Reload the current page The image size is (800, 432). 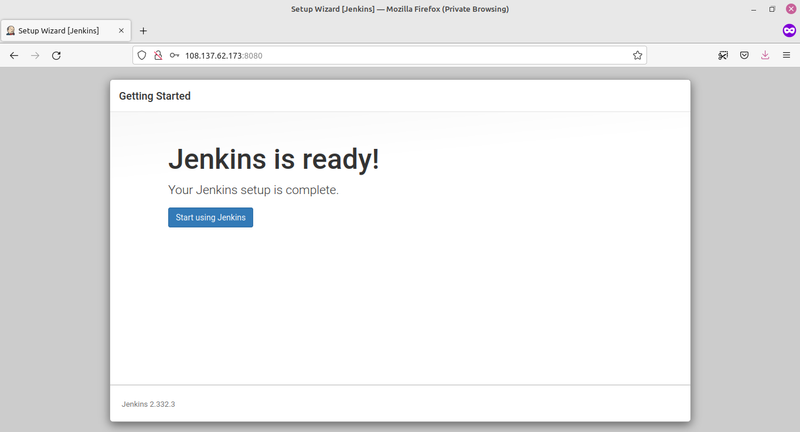pos(56,56)
